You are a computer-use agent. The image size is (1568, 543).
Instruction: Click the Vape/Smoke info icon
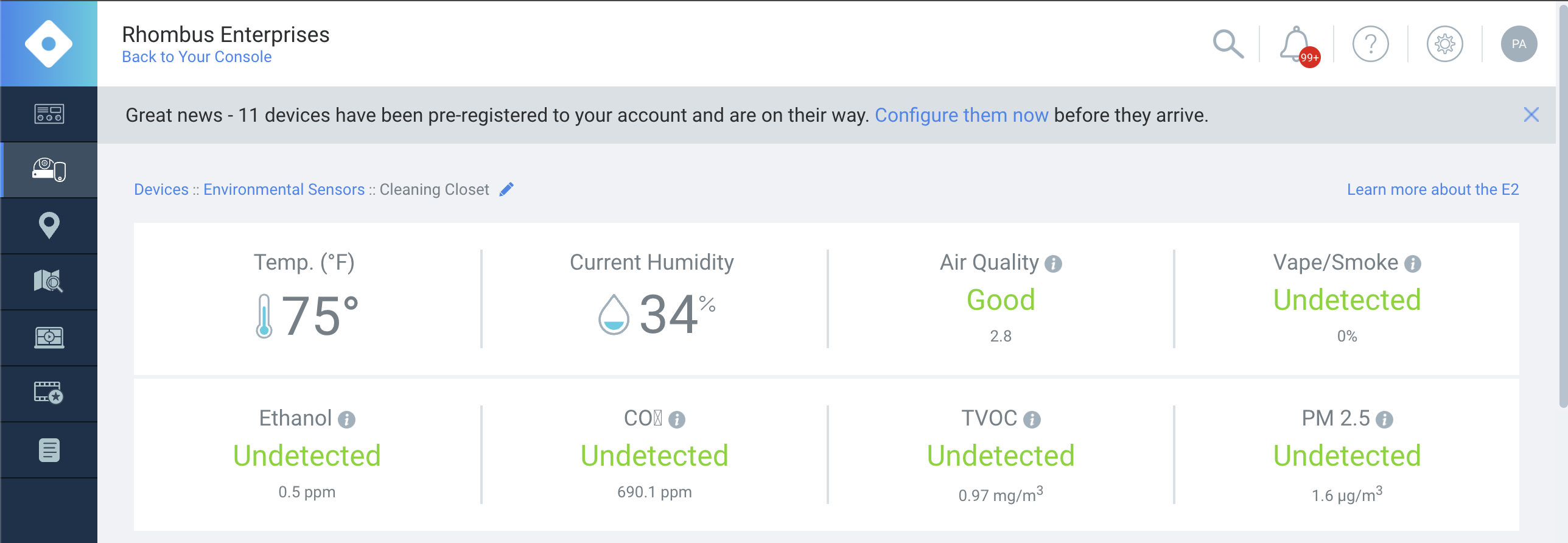tap(1413, 264)
